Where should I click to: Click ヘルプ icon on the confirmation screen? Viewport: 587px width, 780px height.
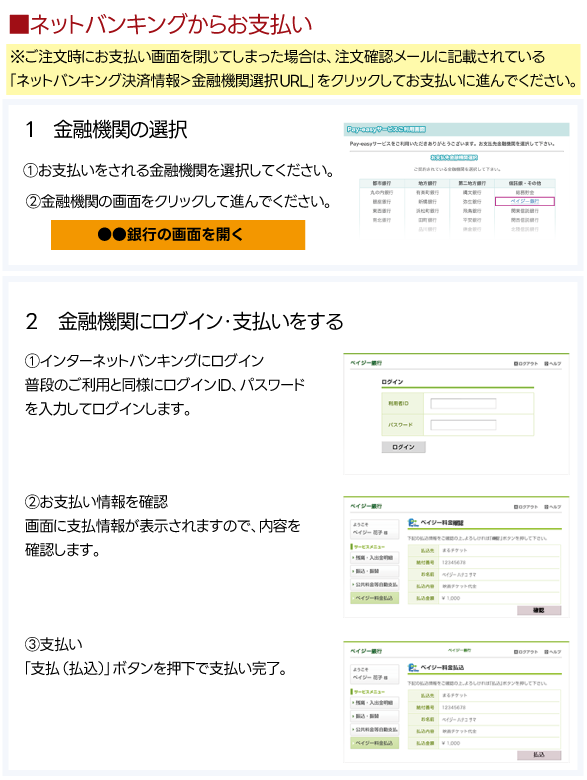[553, 507]
